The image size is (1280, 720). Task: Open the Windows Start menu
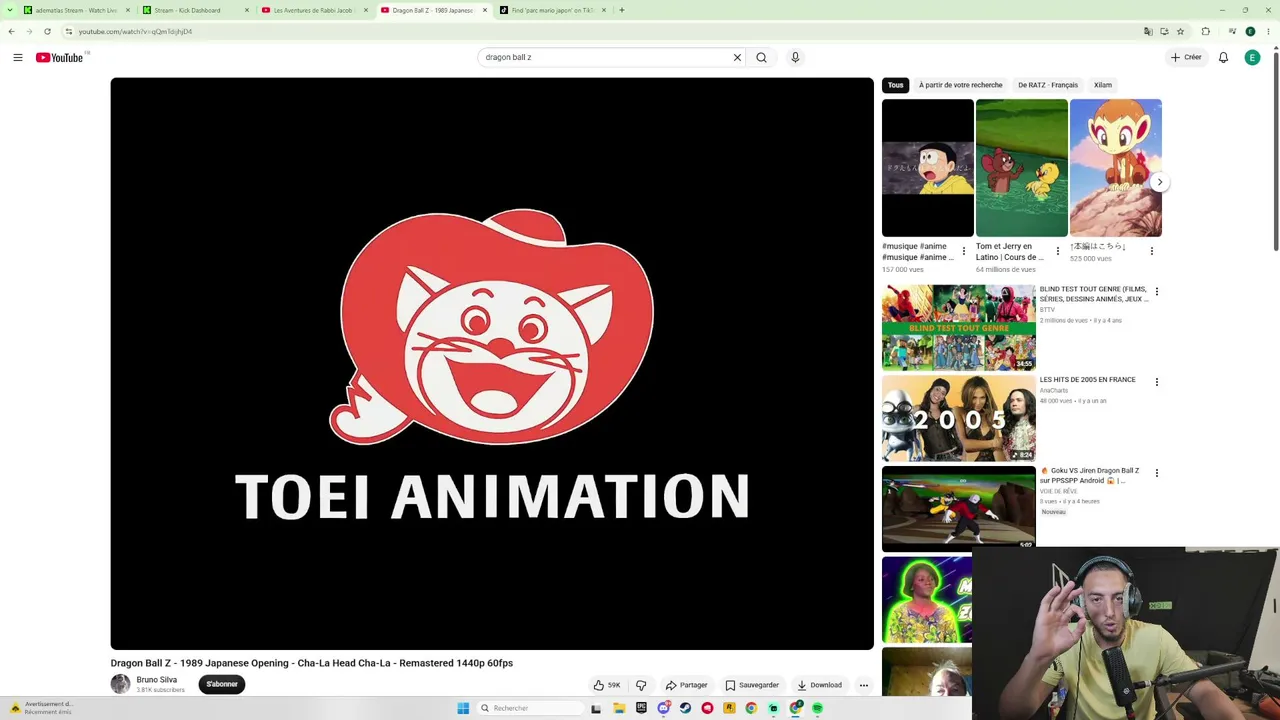coord(463,708)
